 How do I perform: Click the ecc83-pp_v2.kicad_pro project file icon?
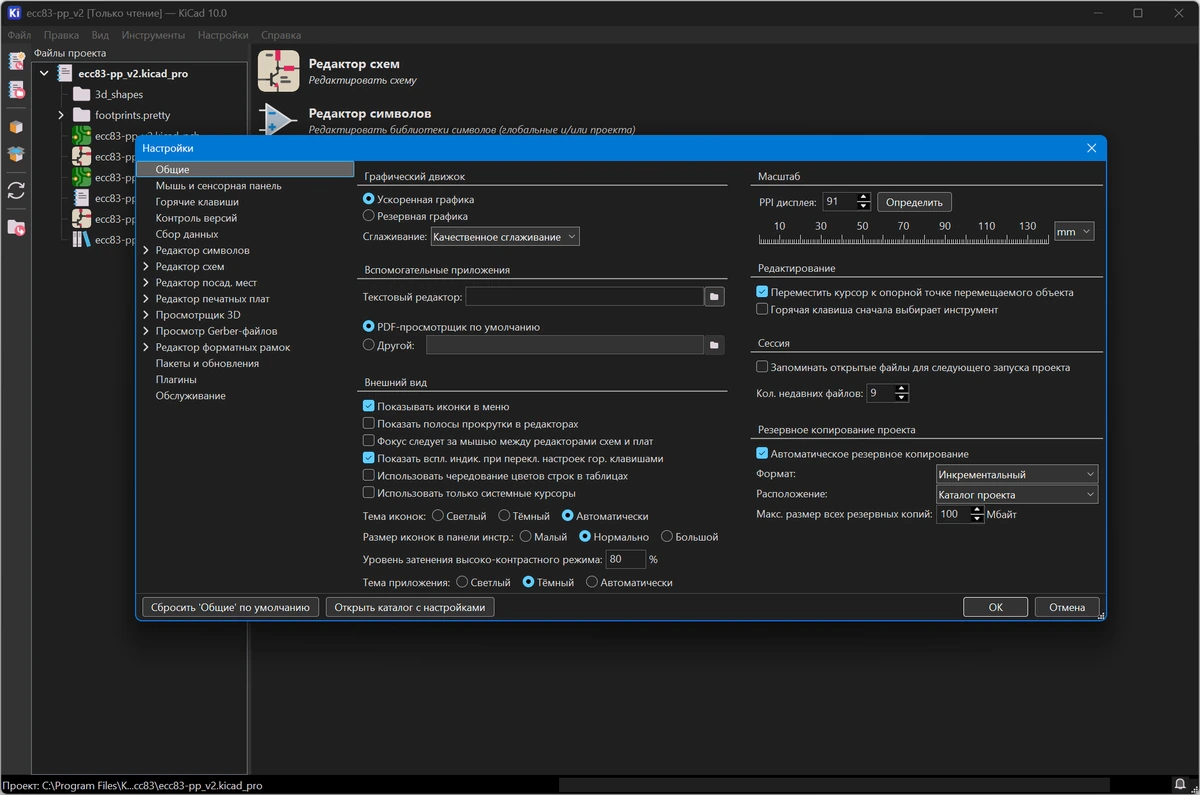click(66, 73)
